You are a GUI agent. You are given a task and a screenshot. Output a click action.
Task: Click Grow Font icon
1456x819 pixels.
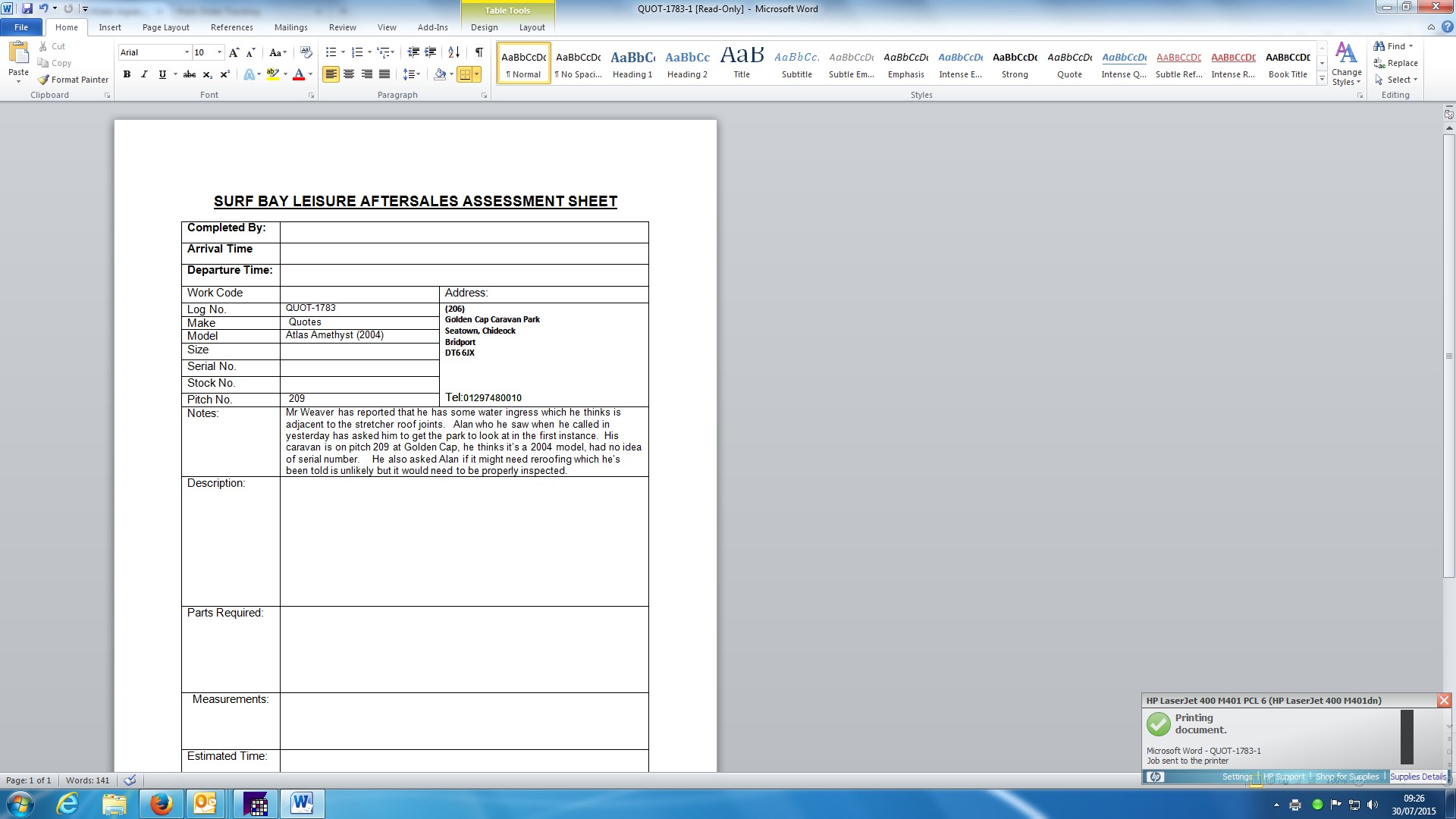pyautogui.click(x=234, y=52)
